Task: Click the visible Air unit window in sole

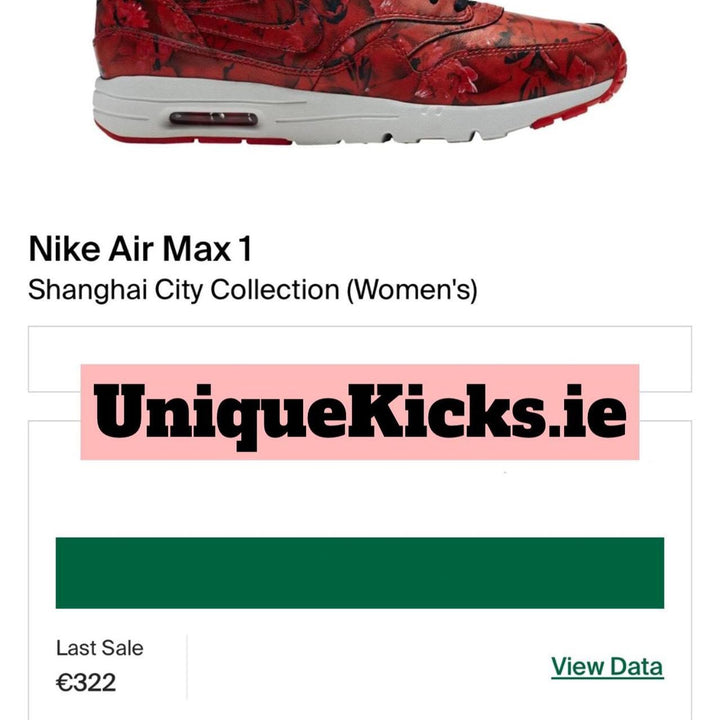Action: pyautogui.click(x=214, y=118)
